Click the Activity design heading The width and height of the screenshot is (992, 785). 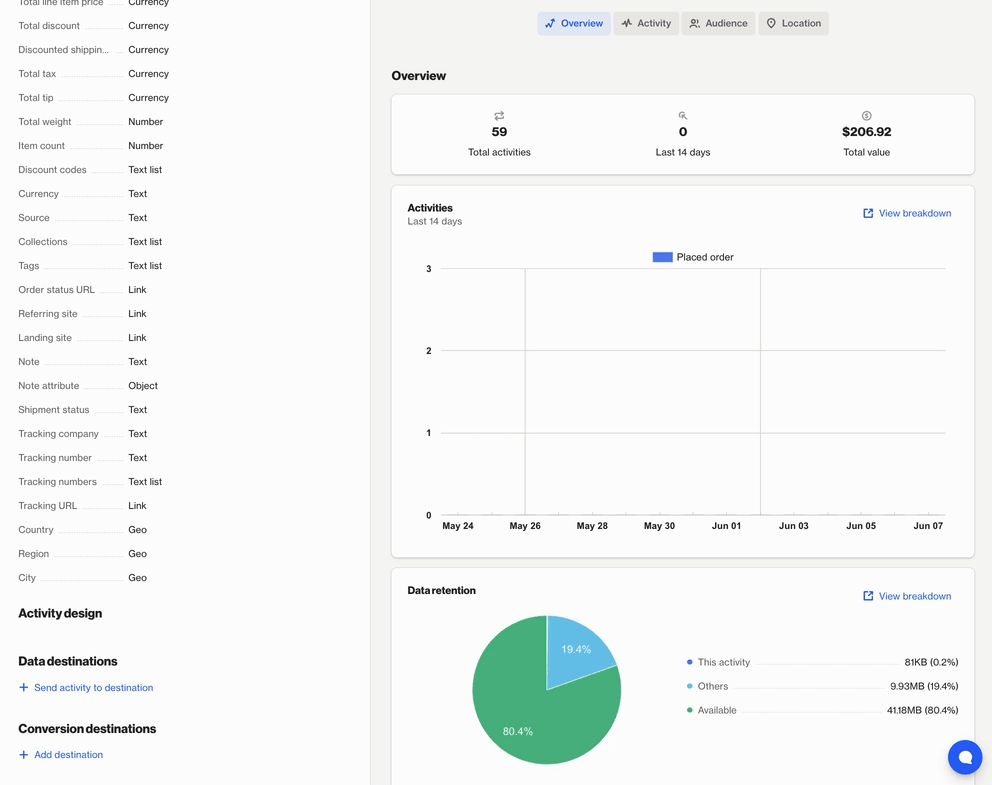60,614
